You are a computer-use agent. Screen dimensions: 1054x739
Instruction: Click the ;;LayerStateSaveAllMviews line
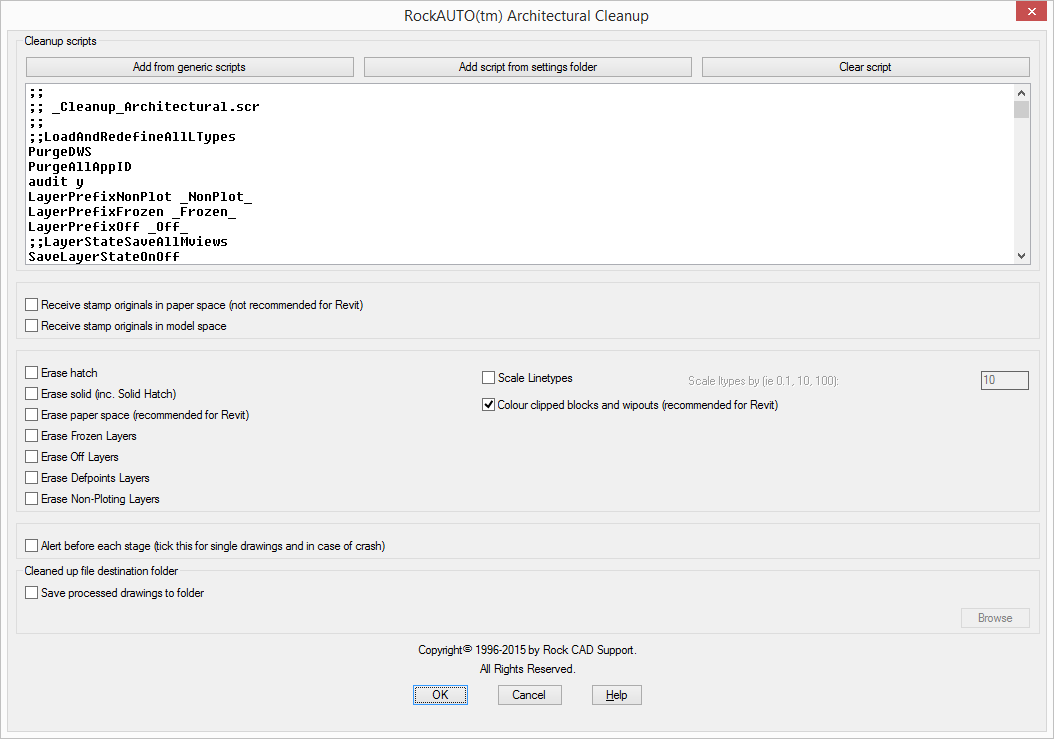point(128,242)
